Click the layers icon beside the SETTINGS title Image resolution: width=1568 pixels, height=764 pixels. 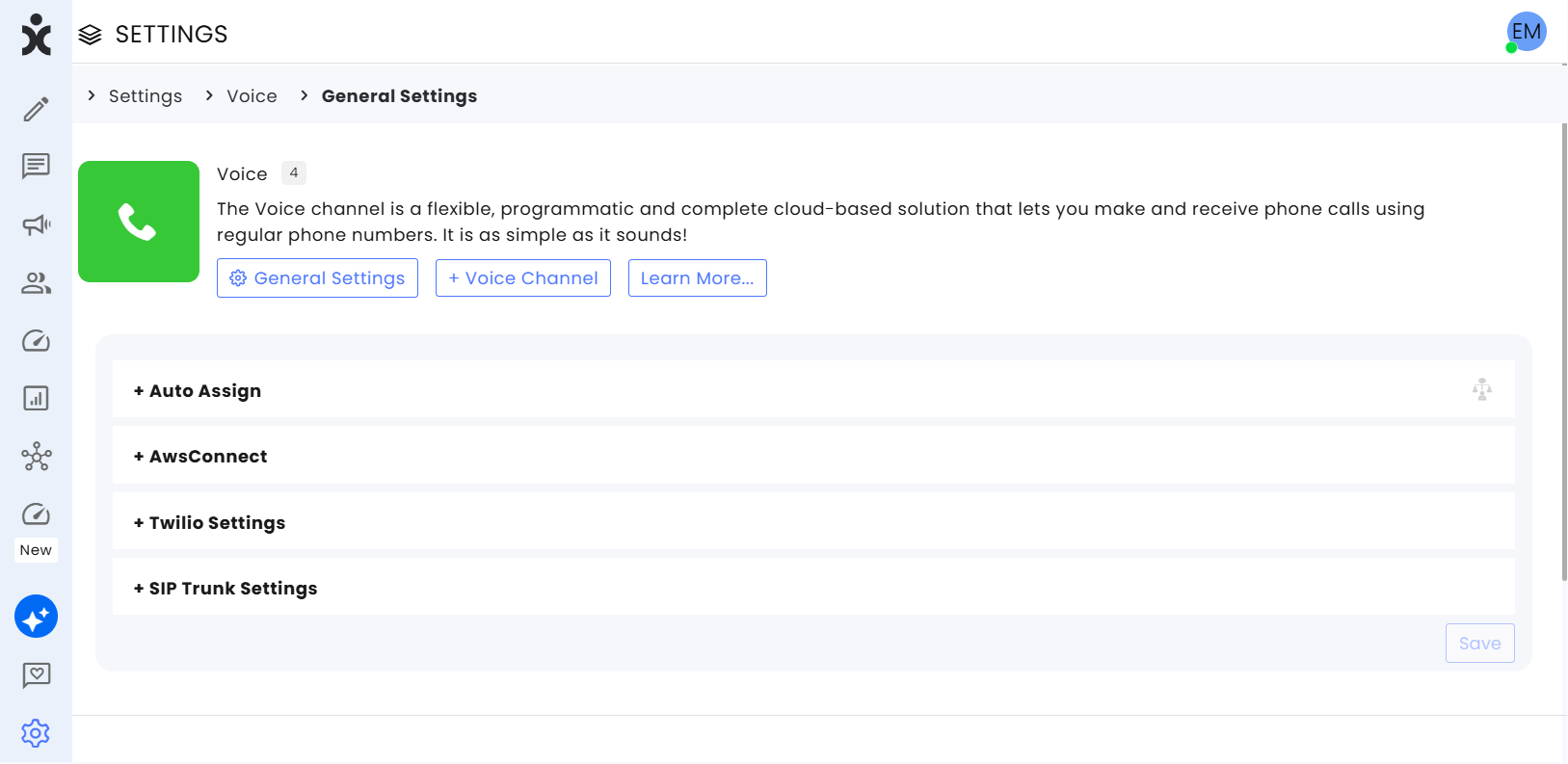point(90,35)
